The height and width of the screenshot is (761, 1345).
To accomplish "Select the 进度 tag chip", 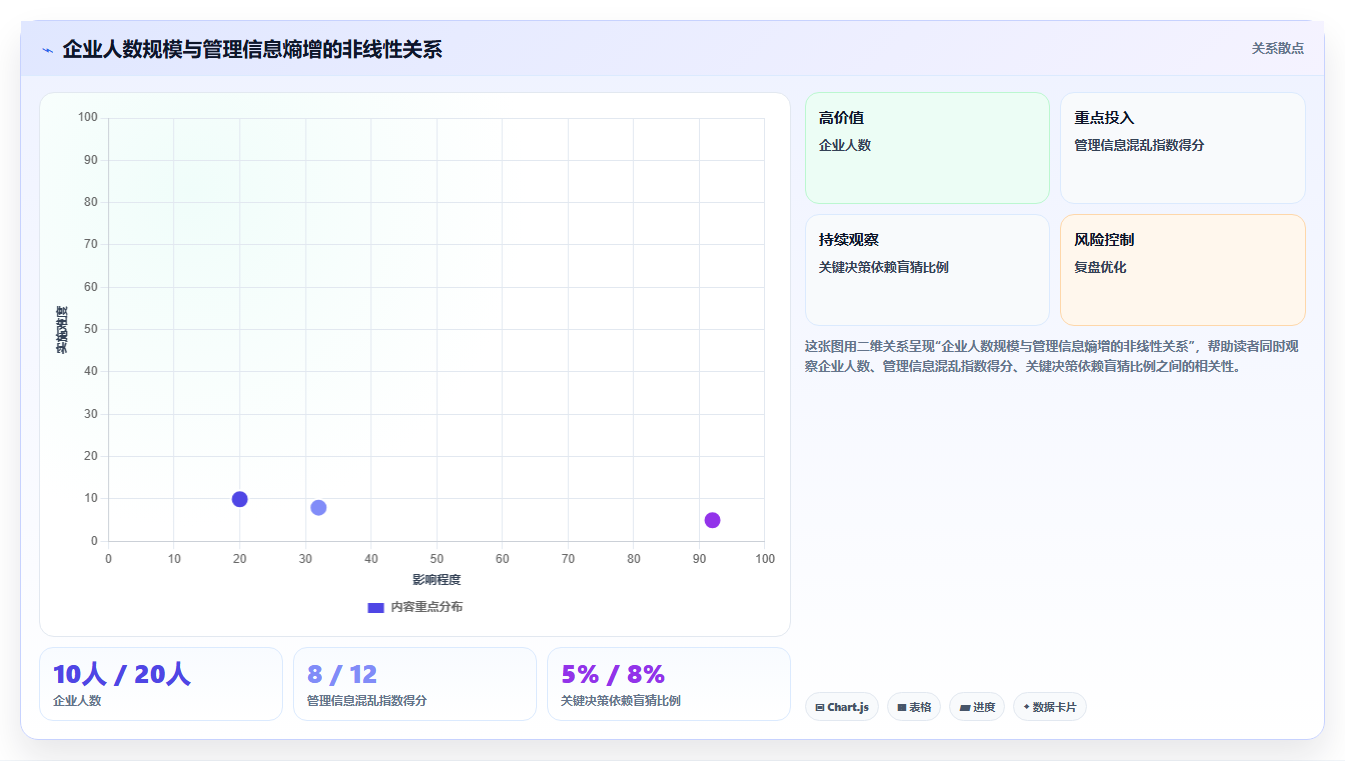I will pyautogui.click(x=977, y=707).
